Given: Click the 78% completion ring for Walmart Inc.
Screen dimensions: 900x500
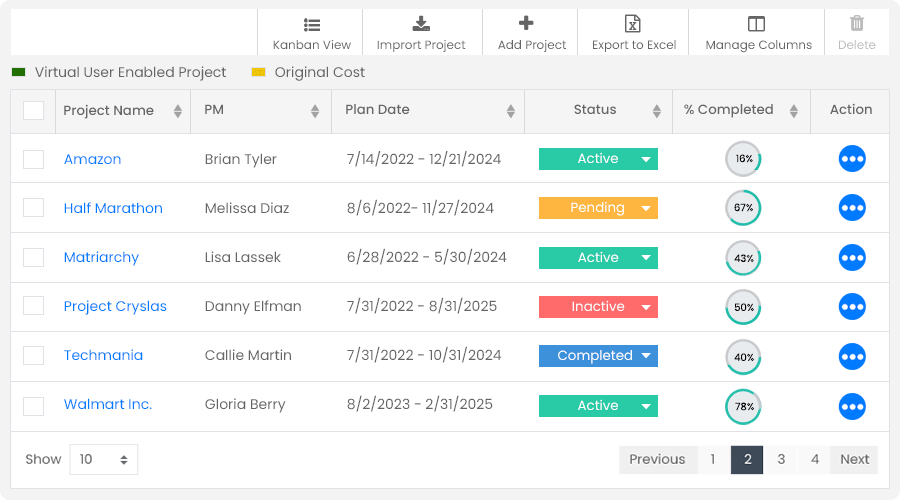Looking at the screenshot, I should tap(743, 406).
